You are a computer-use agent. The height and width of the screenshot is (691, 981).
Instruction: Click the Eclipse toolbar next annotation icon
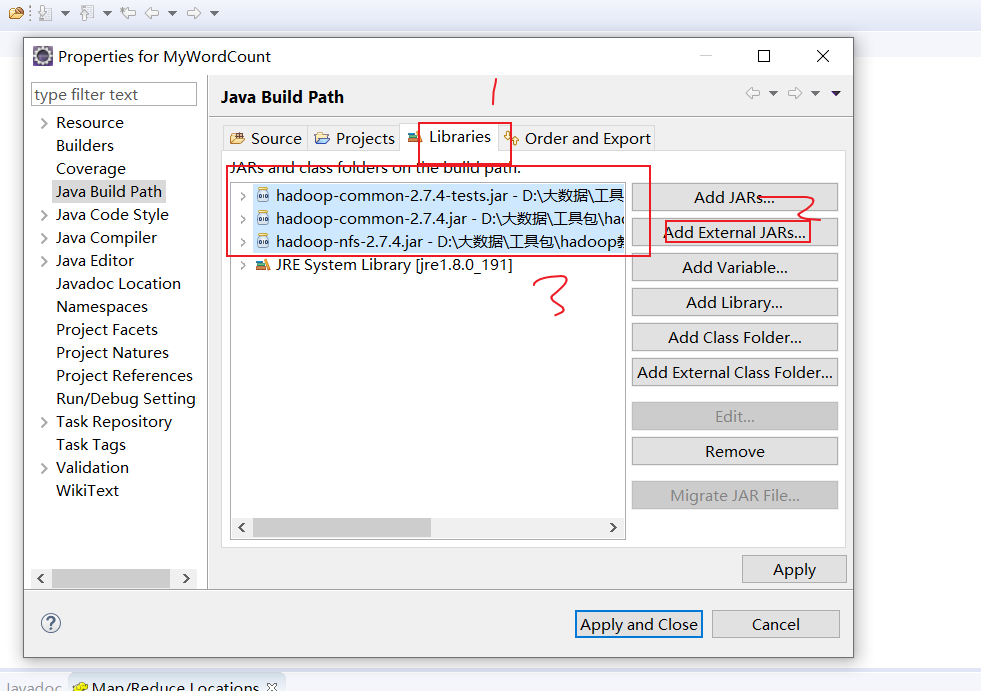(x=44, y=13)
